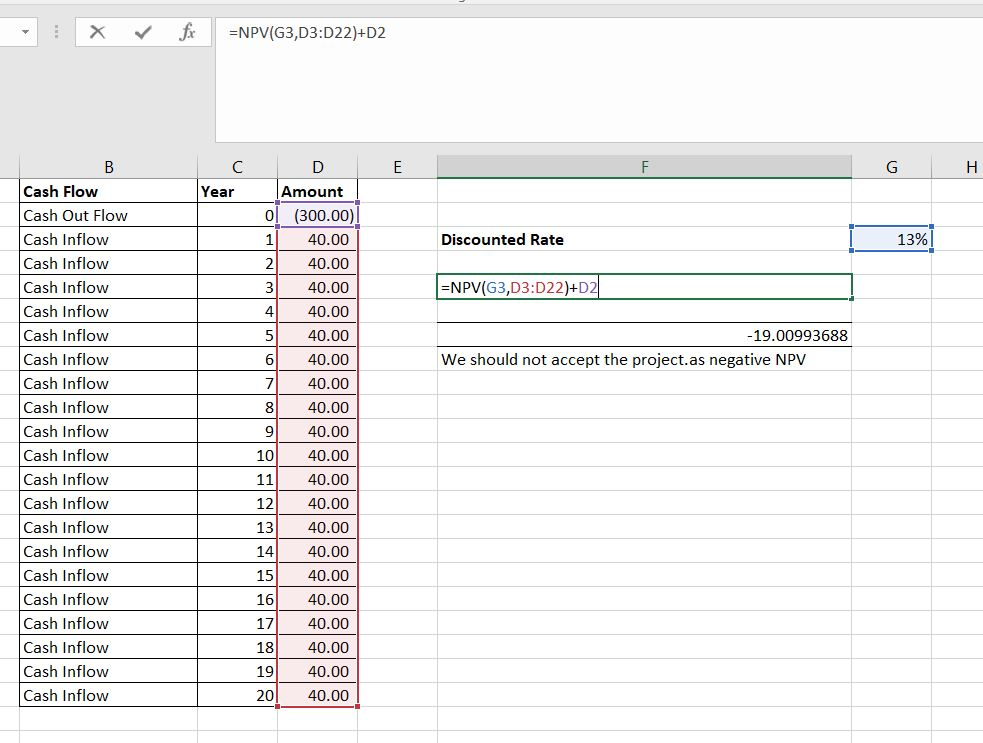Viewport: 983px width, 743px height.
Task: Select column F header
Action: click(x=644, y=167)
